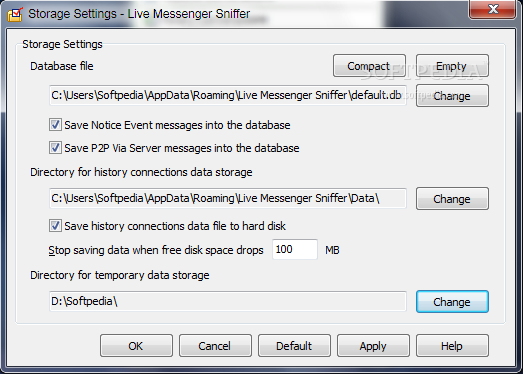Click the 'MB' unit label
The image size is (523, 374).
[332, 250]
